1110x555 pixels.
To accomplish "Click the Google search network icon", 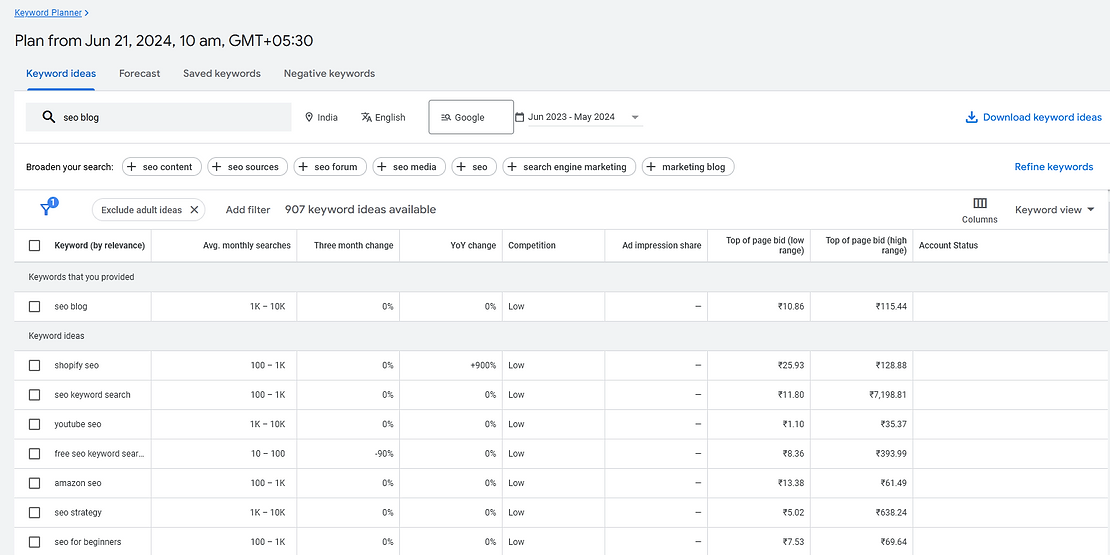I will (x=446, y=118).
